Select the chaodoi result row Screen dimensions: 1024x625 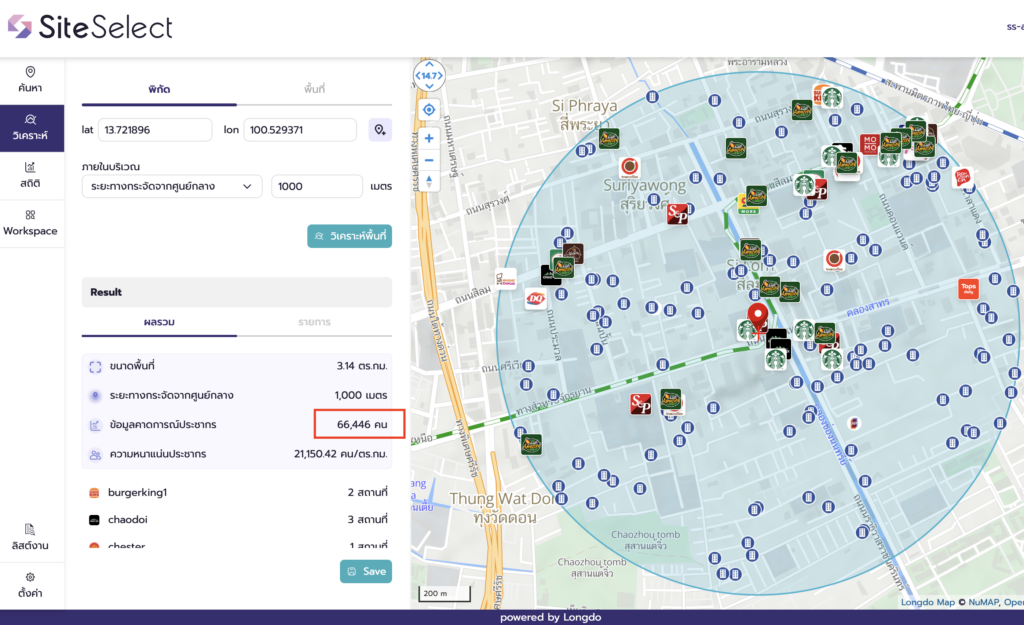tap(238, 520)
